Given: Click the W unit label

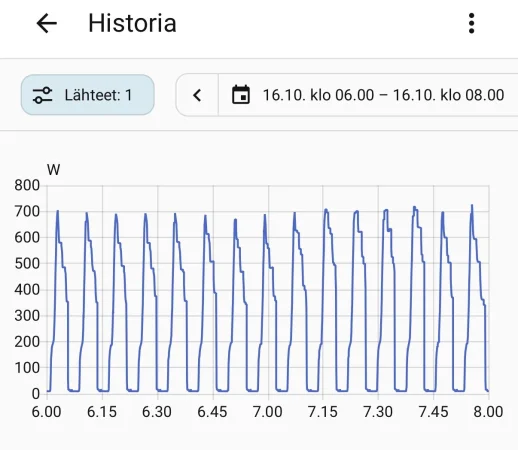Looking at the screenshot, I should (x=53, y=170).
